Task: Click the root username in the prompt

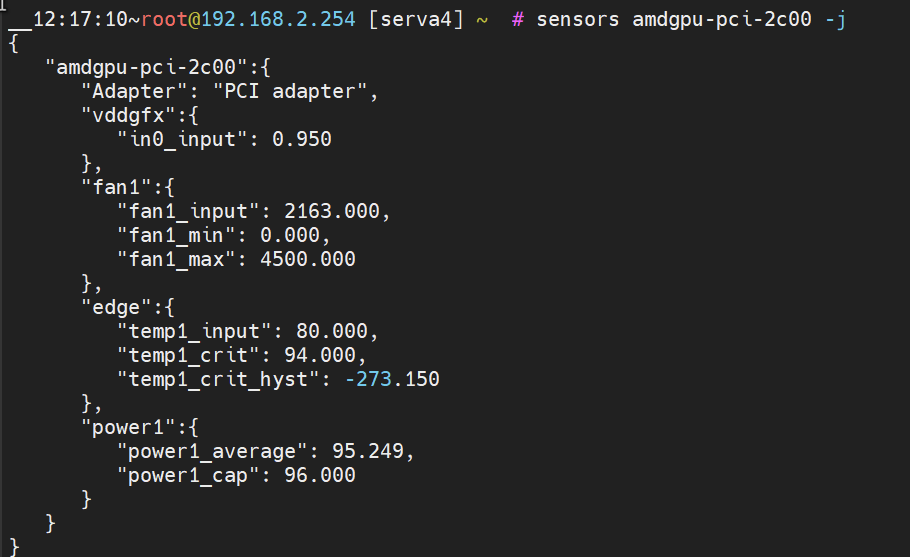Action: (x=164, y=19)
